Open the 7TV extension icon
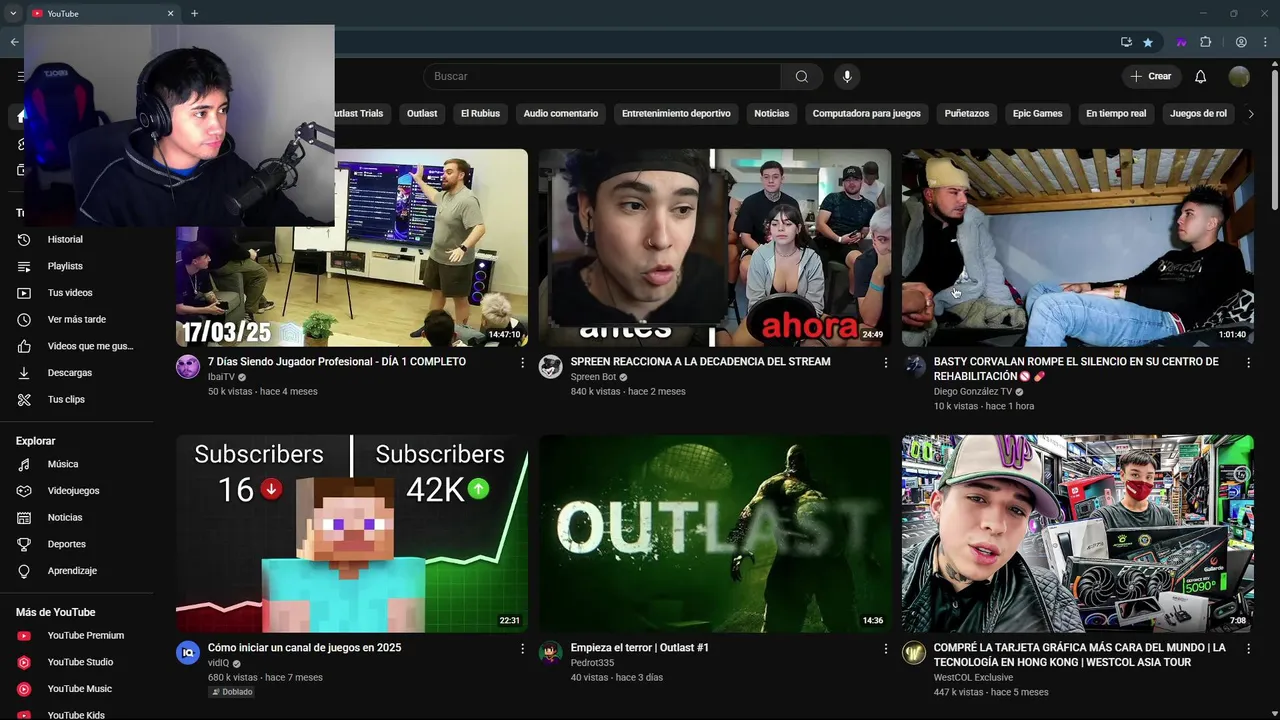The width and height of the screenshot is (1280, 720). click(x=1181, y=42)
